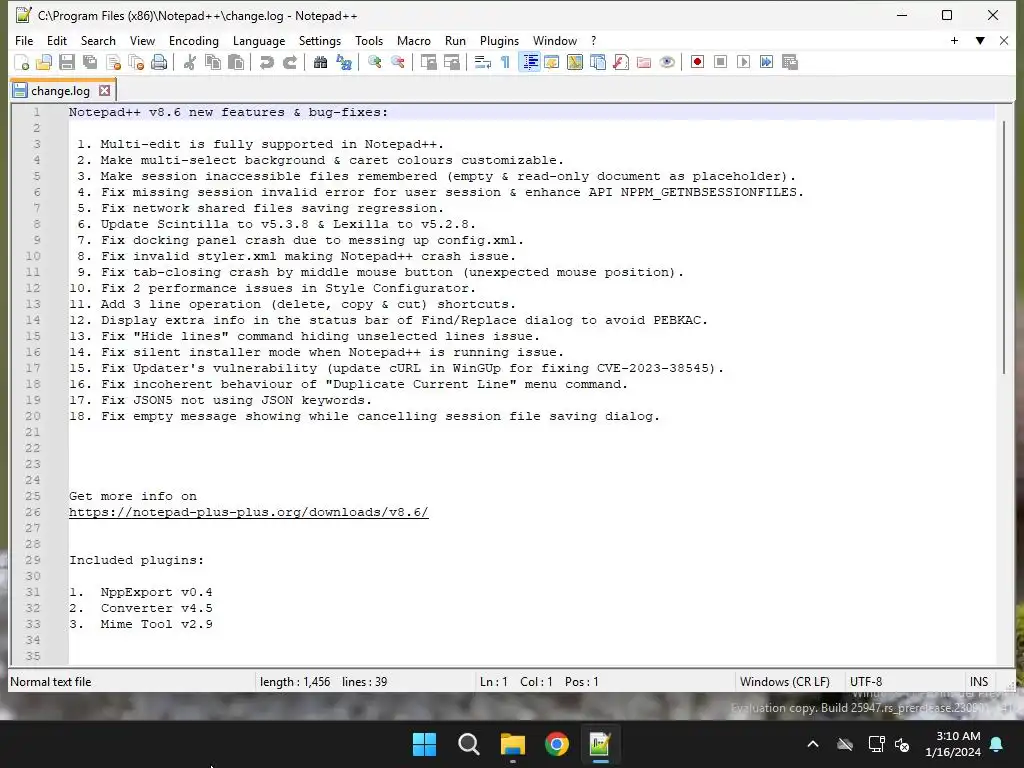This screenshot has width=1024, height=768.
Task: Create a new file with toolbar New icon
Action: [x=22, y=63]
